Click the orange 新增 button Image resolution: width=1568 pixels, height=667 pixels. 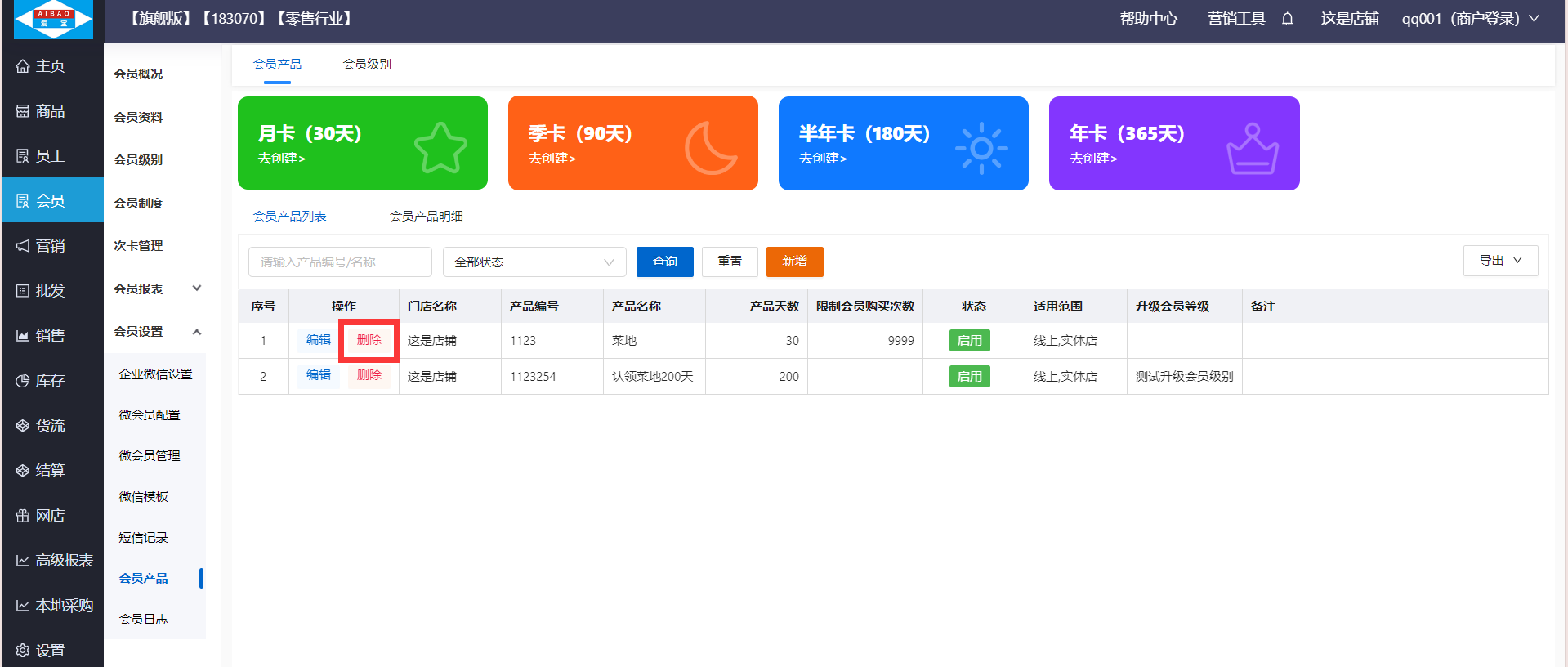(794, 262)
